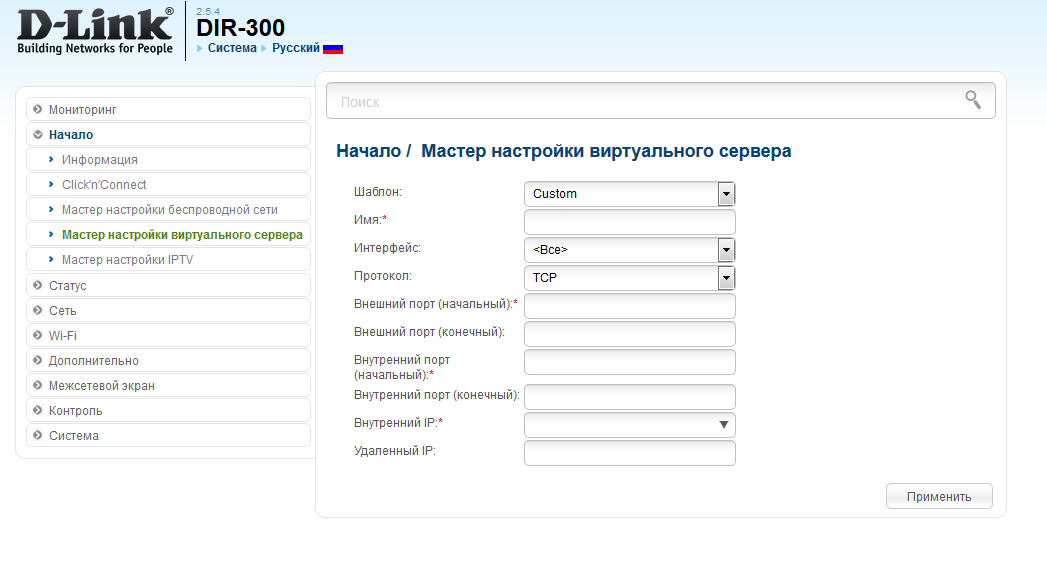Expand the Контроль section
1047x564 pixels.
[168, 410]
